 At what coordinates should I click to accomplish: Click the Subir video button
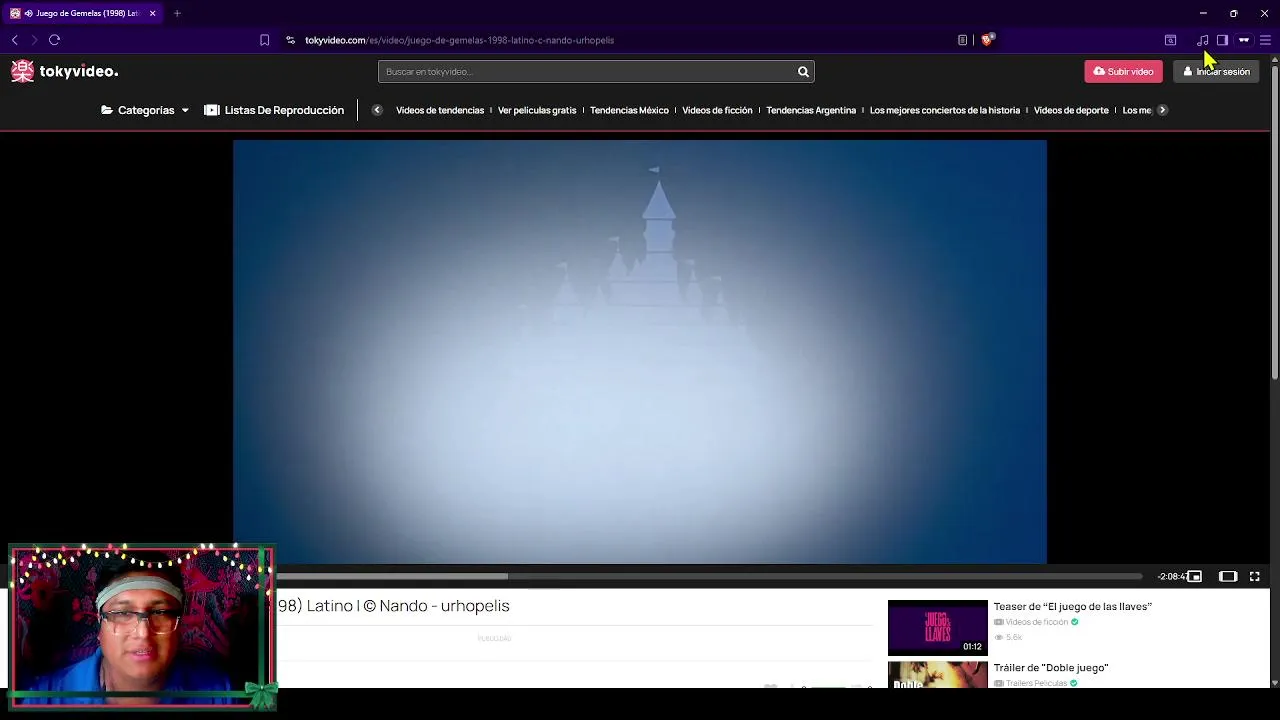pyautogui.click(x=1123, y=72)
